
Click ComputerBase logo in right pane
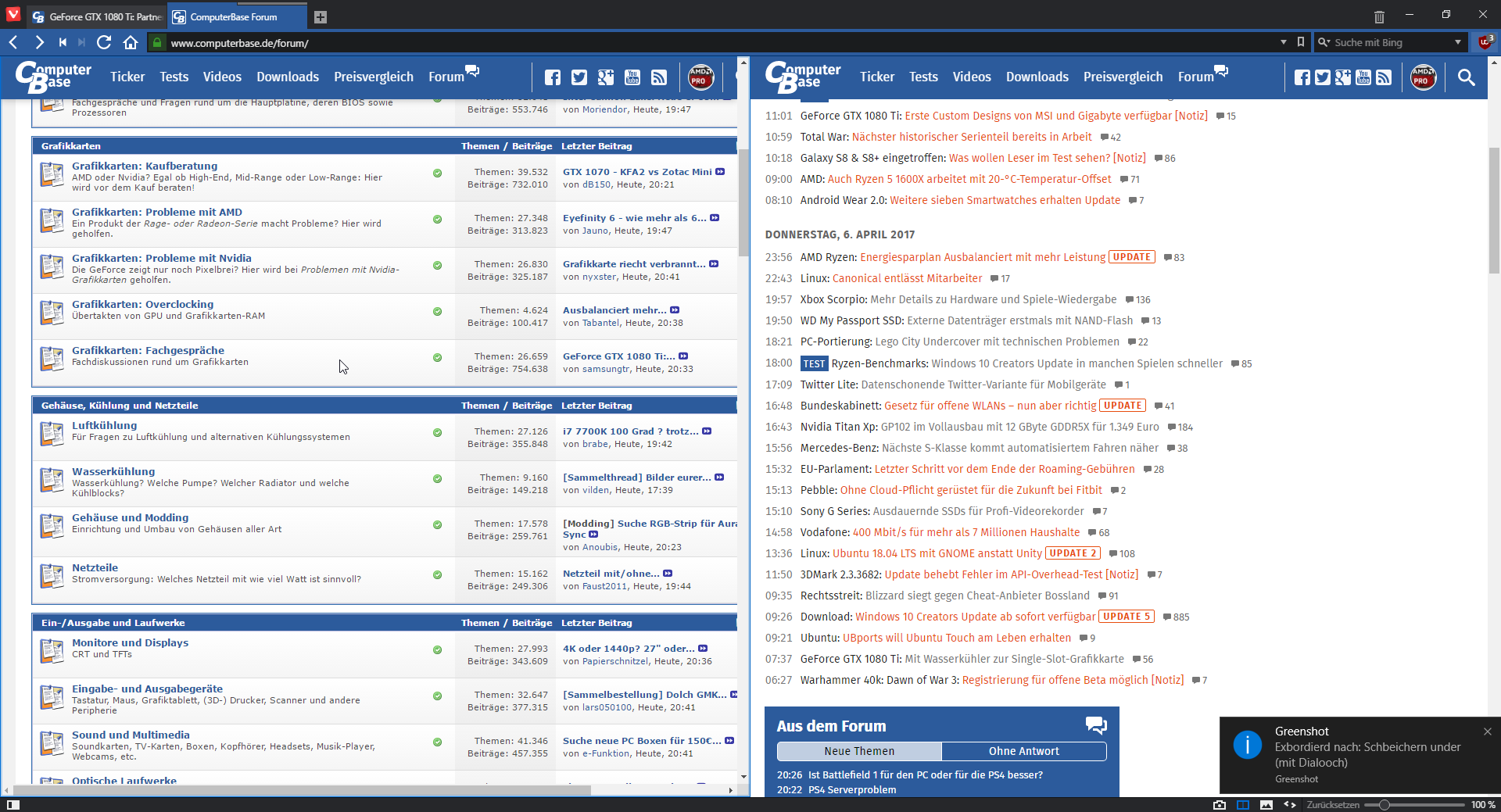(803, 77)
